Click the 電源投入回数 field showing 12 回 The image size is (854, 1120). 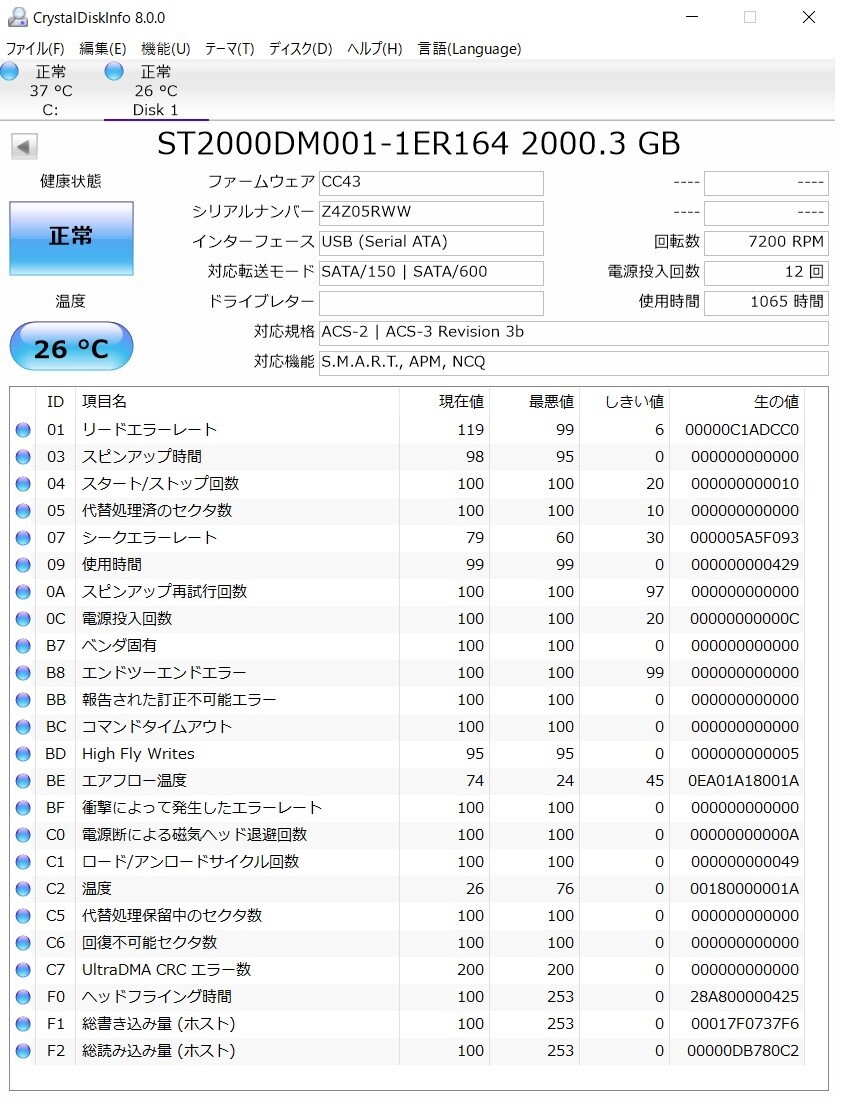coord(766,273)
